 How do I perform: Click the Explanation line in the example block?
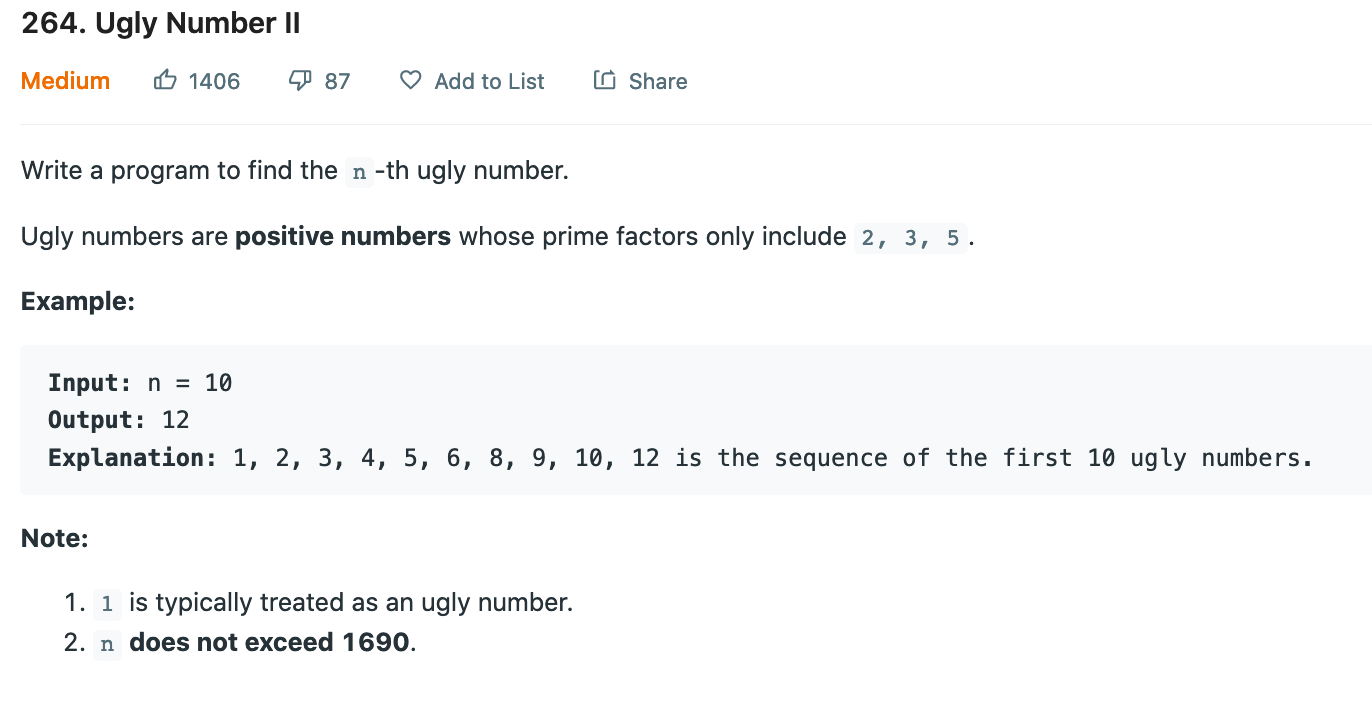pyautogui.click(x=680, y=458)
